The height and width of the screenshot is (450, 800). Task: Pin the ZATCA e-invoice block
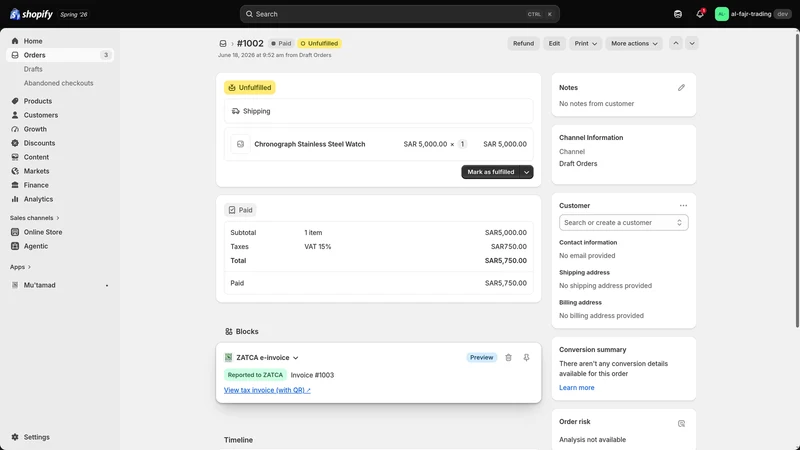(x=526, y=358)
